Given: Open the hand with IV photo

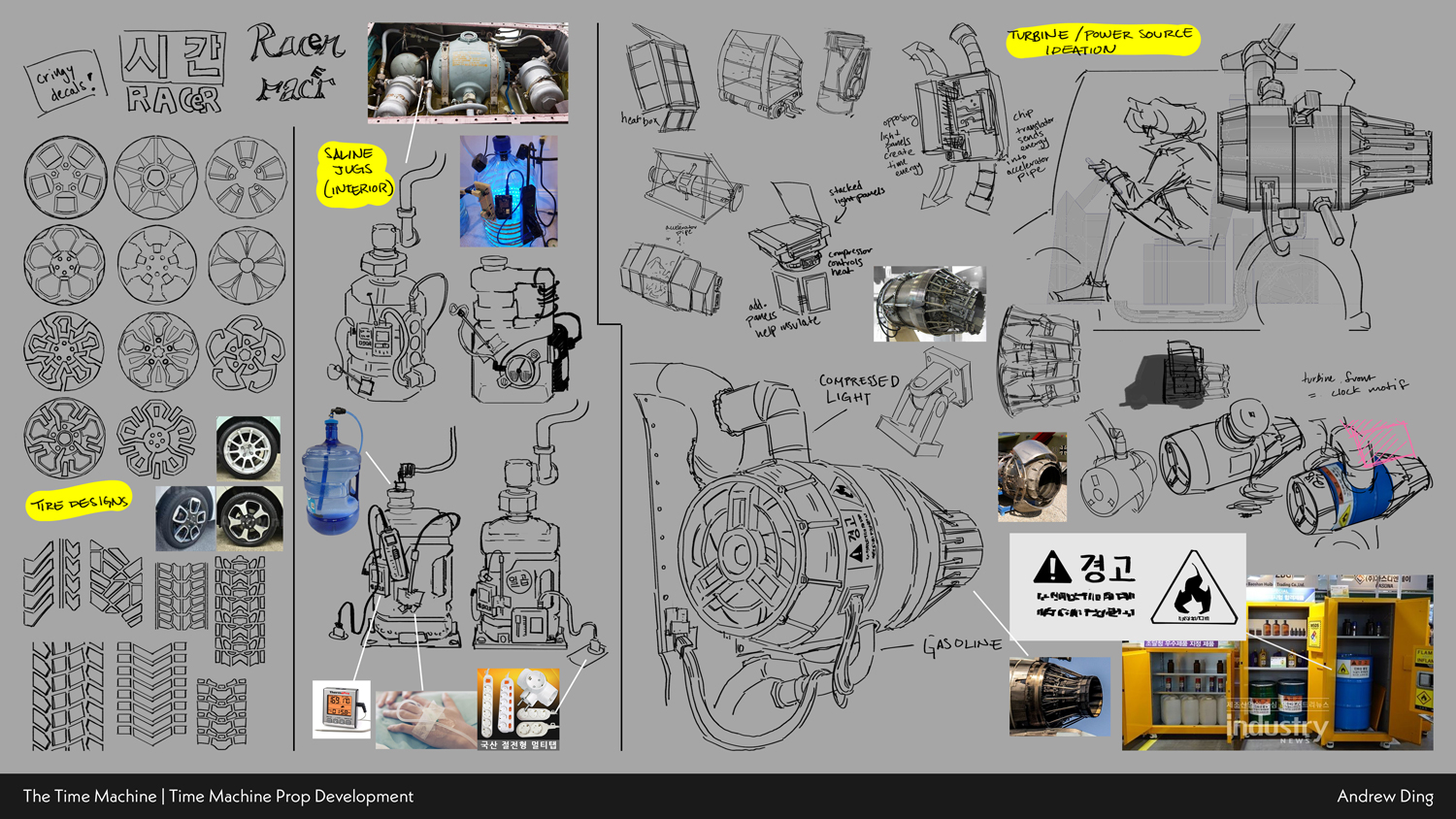Looking at the screenshot, I should [x=425, y=719].
